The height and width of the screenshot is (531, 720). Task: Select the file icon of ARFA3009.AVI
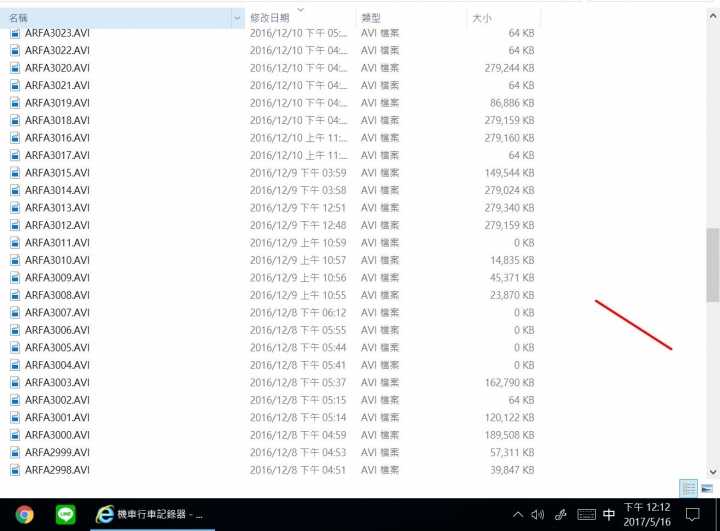[15, 277]
